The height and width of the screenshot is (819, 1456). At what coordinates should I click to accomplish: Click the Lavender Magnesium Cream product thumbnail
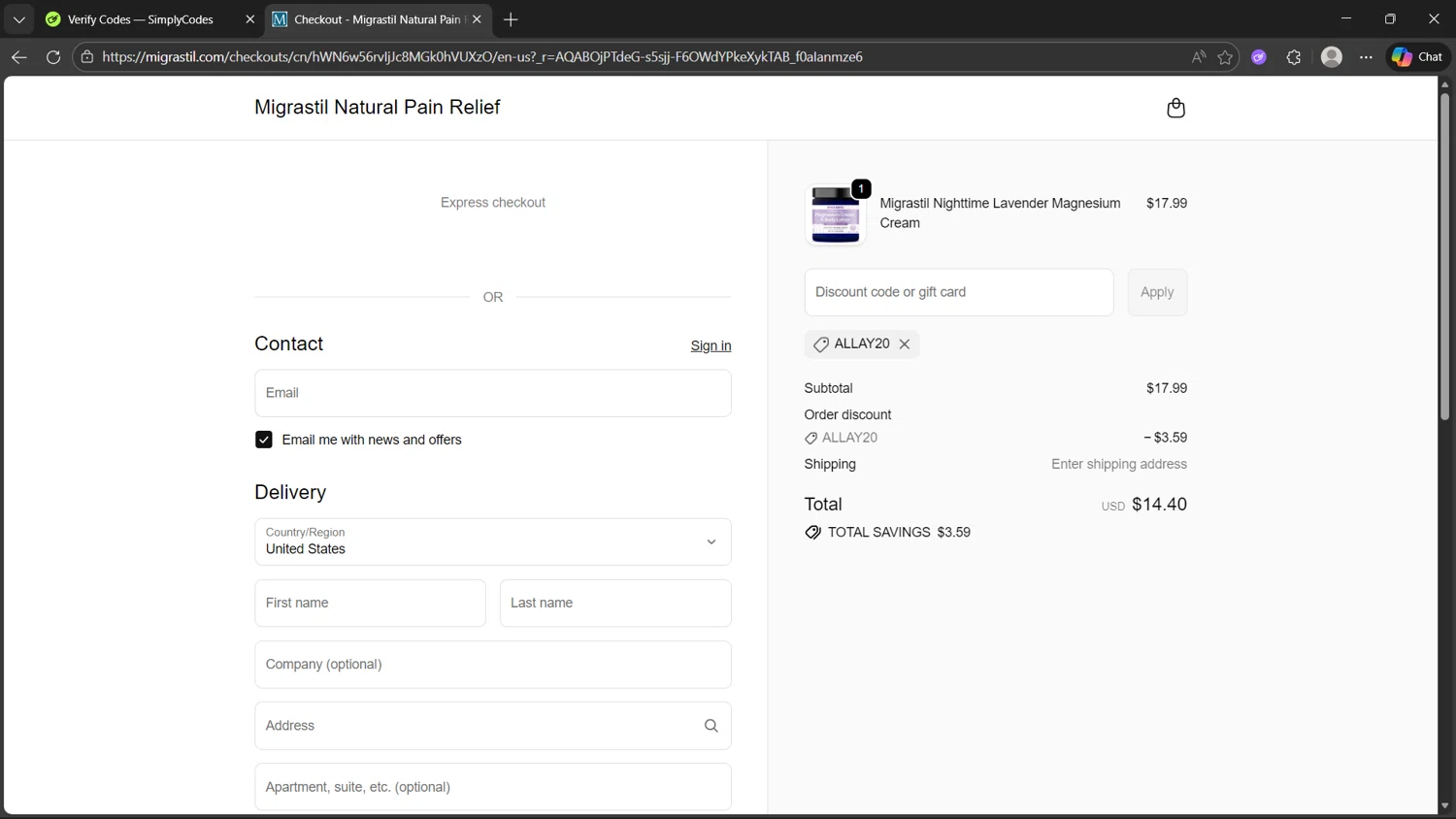coord(836,214)
